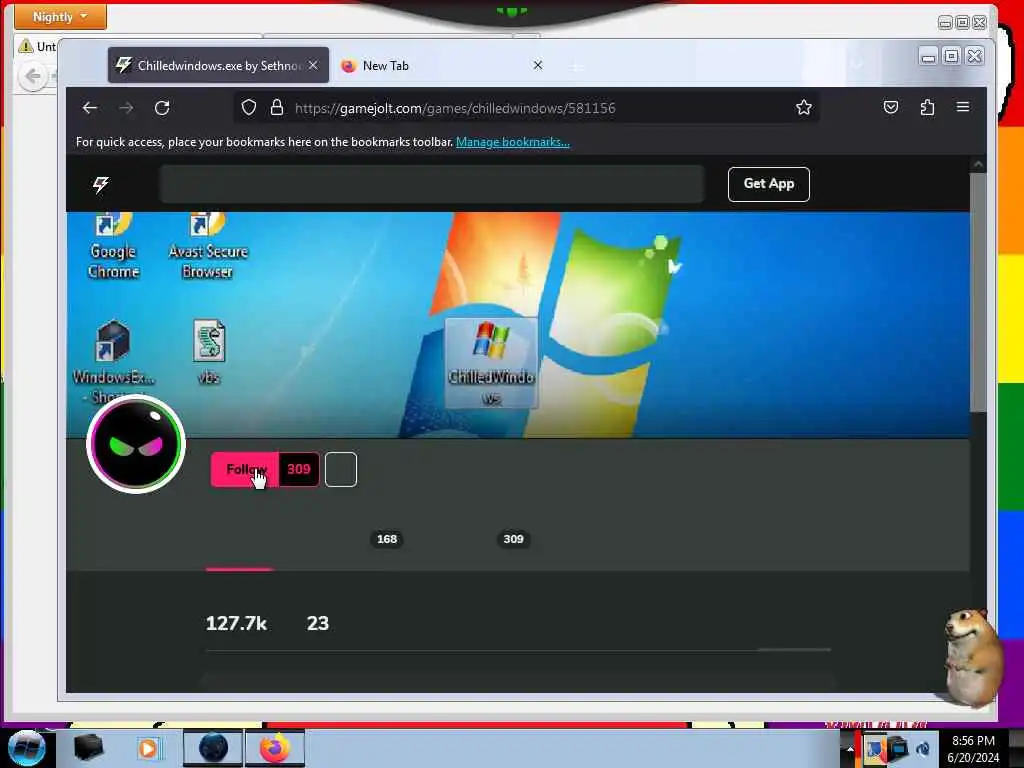Click the network tray icon
Screen dimensions: 1024x768
coord(899,749)
